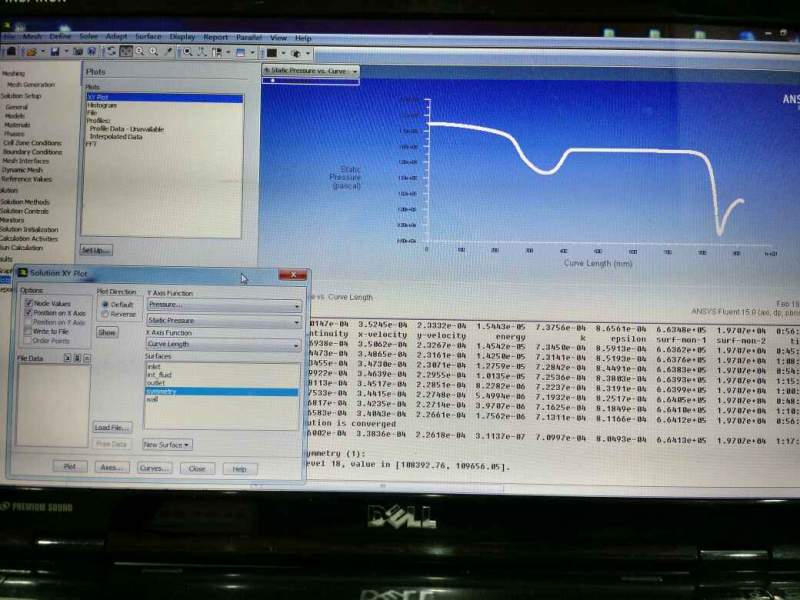Click the Set Up... button in Plots panel
The image size is (800, 600).
[95, 250]
